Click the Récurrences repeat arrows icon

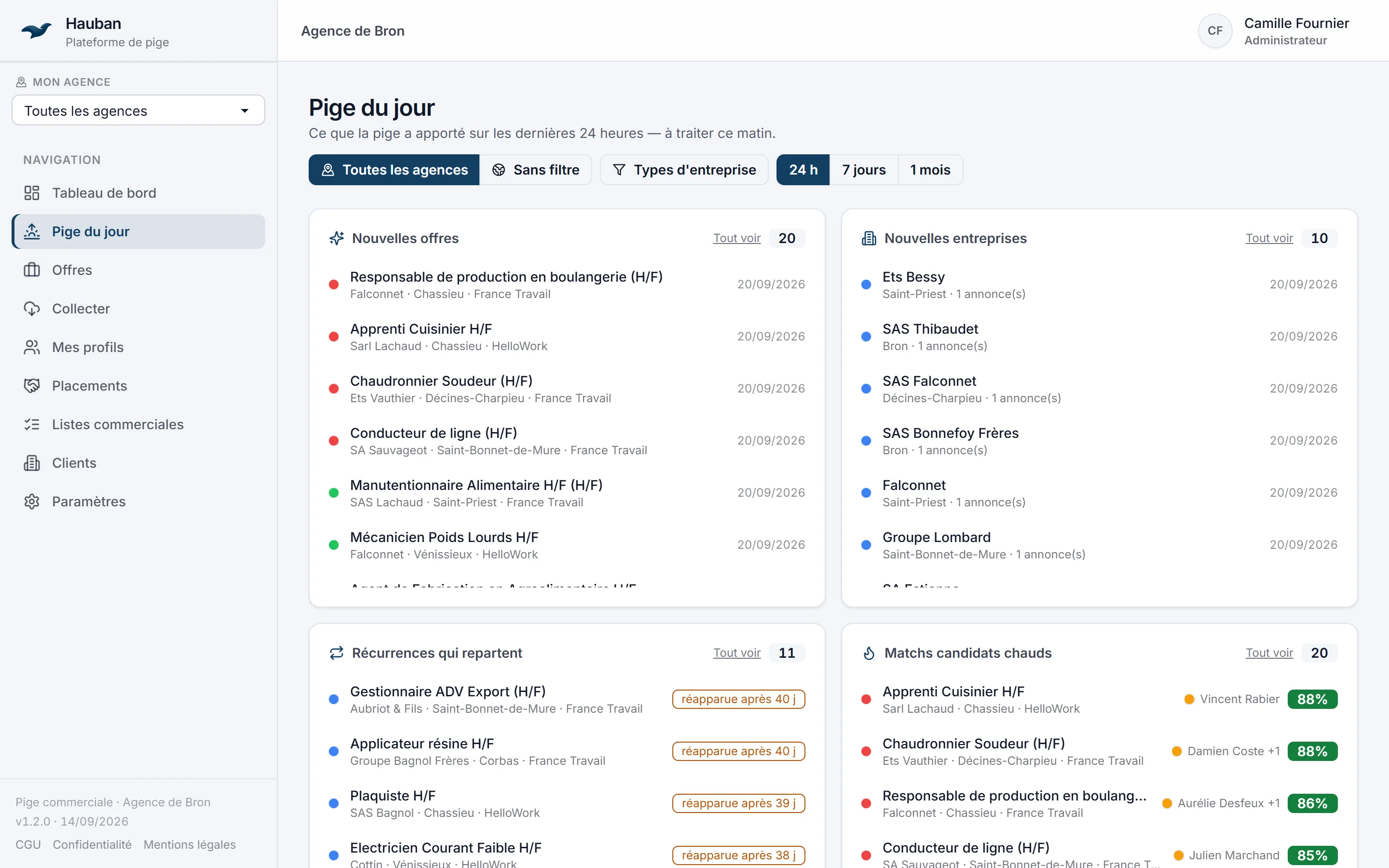pos(336,653)
